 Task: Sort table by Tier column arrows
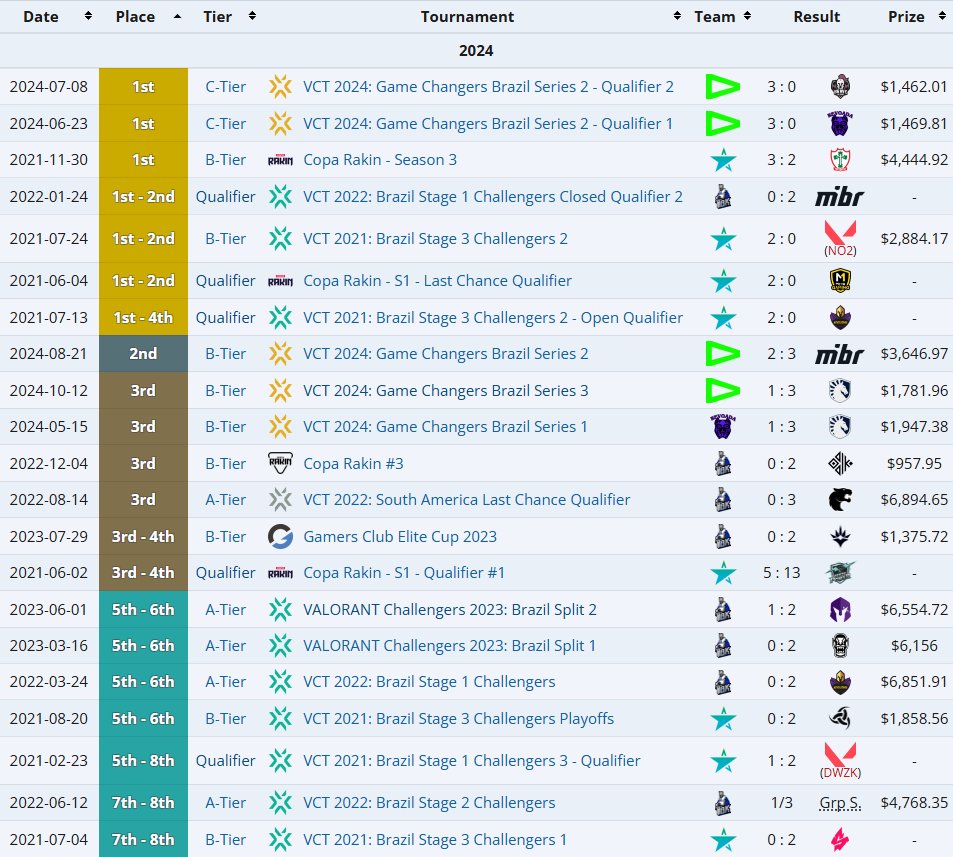pos(252,16)
